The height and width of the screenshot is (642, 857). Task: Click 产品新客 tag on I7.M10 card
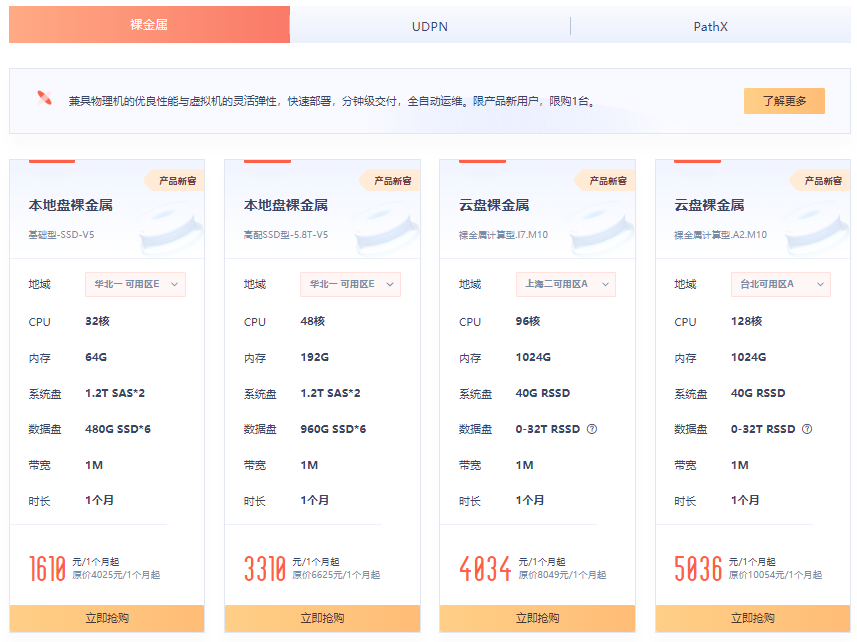pos(606,181)
